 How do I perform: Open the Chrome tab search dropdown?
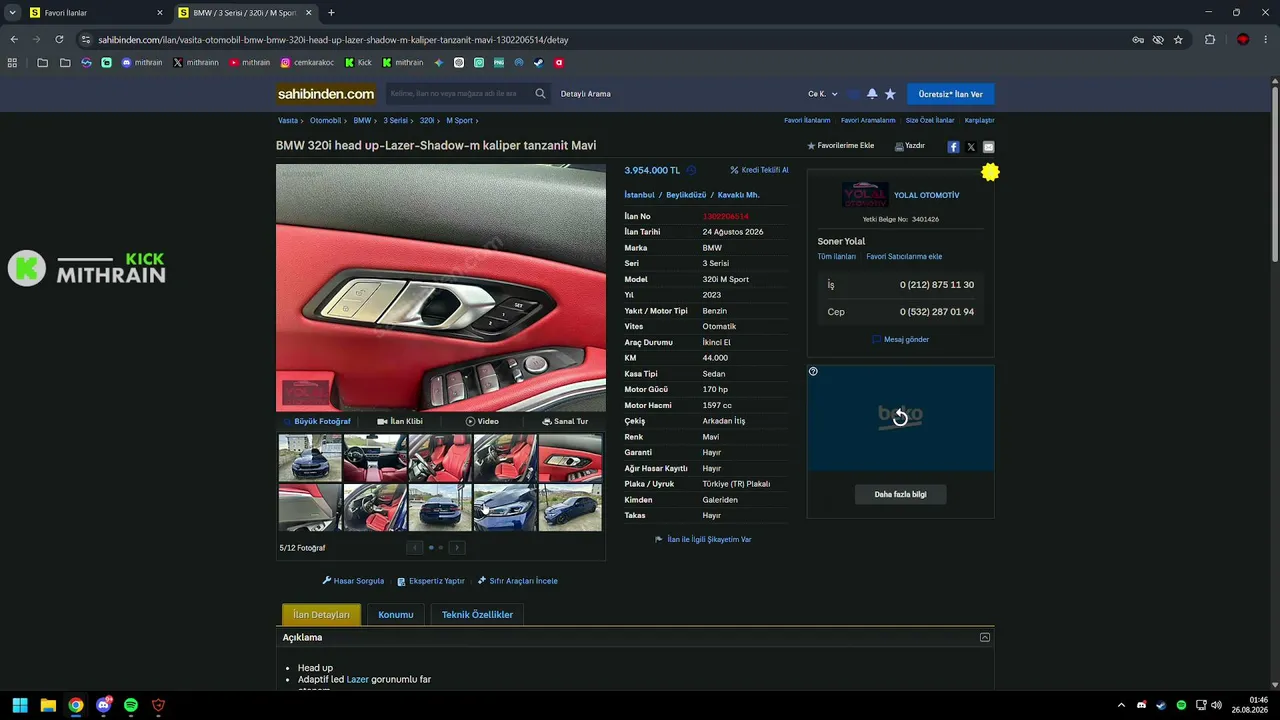12,13
